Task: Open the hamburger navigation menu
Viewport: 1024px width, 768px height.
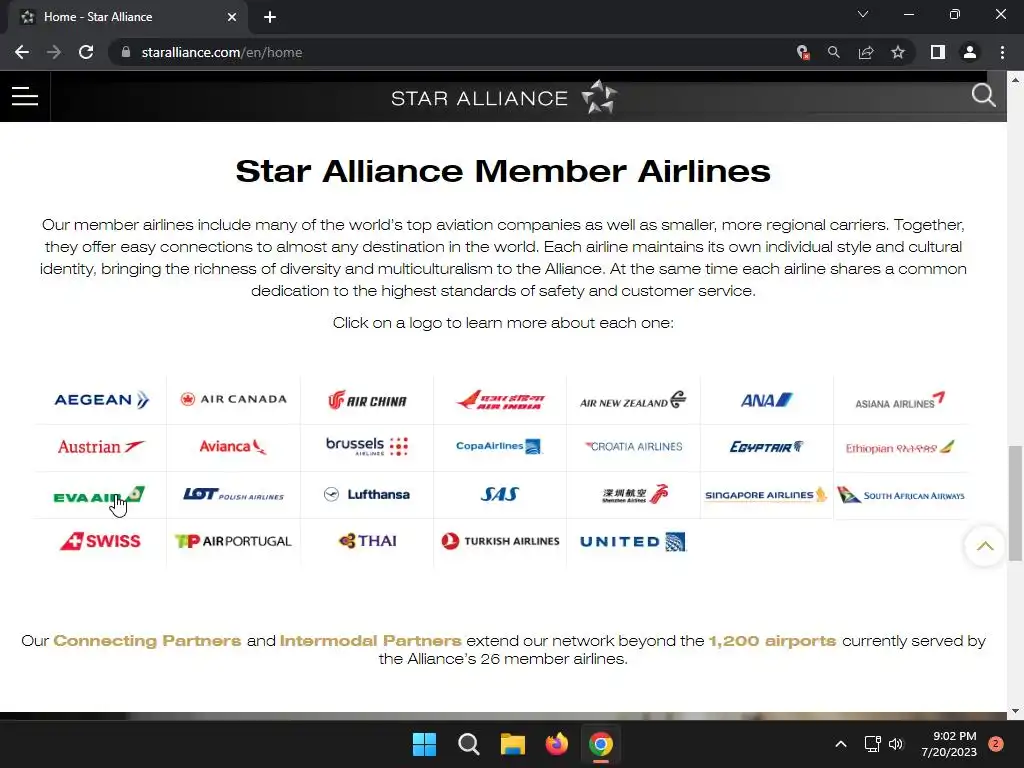Action: coord(25,97)
